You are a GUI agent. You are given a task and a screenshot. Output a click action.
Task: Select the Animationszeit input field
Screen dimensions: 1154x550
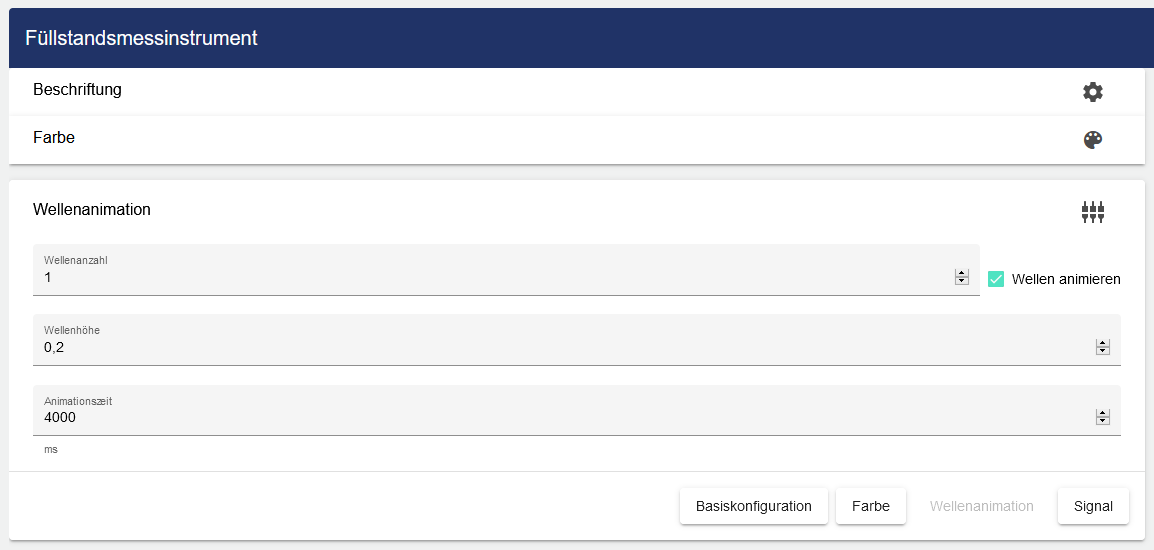point(560,418)
